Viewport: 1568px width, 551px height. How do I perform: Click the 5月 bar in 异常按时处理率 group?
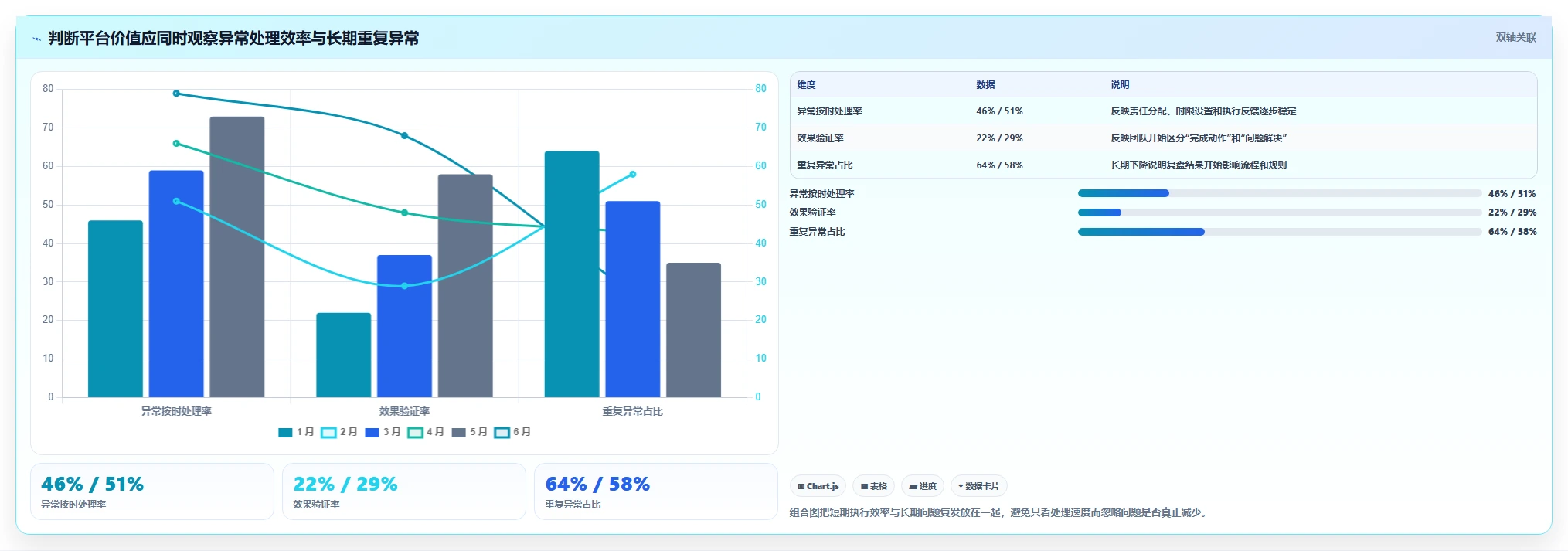[x=237, y=257]
